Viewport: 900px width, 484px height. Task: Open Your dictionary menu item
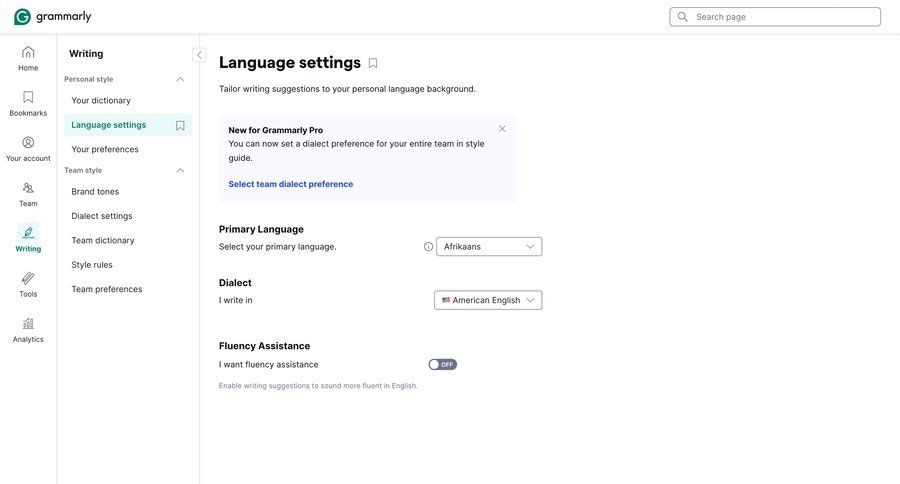pyautogui.click(x=101, y=101)
